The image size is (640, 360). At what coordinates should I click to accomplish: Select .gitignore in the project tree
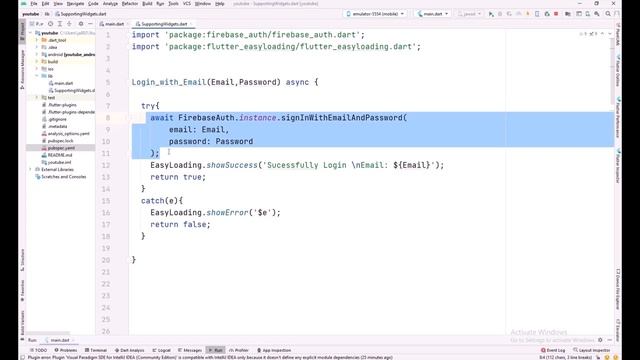(x=54, y=119)
